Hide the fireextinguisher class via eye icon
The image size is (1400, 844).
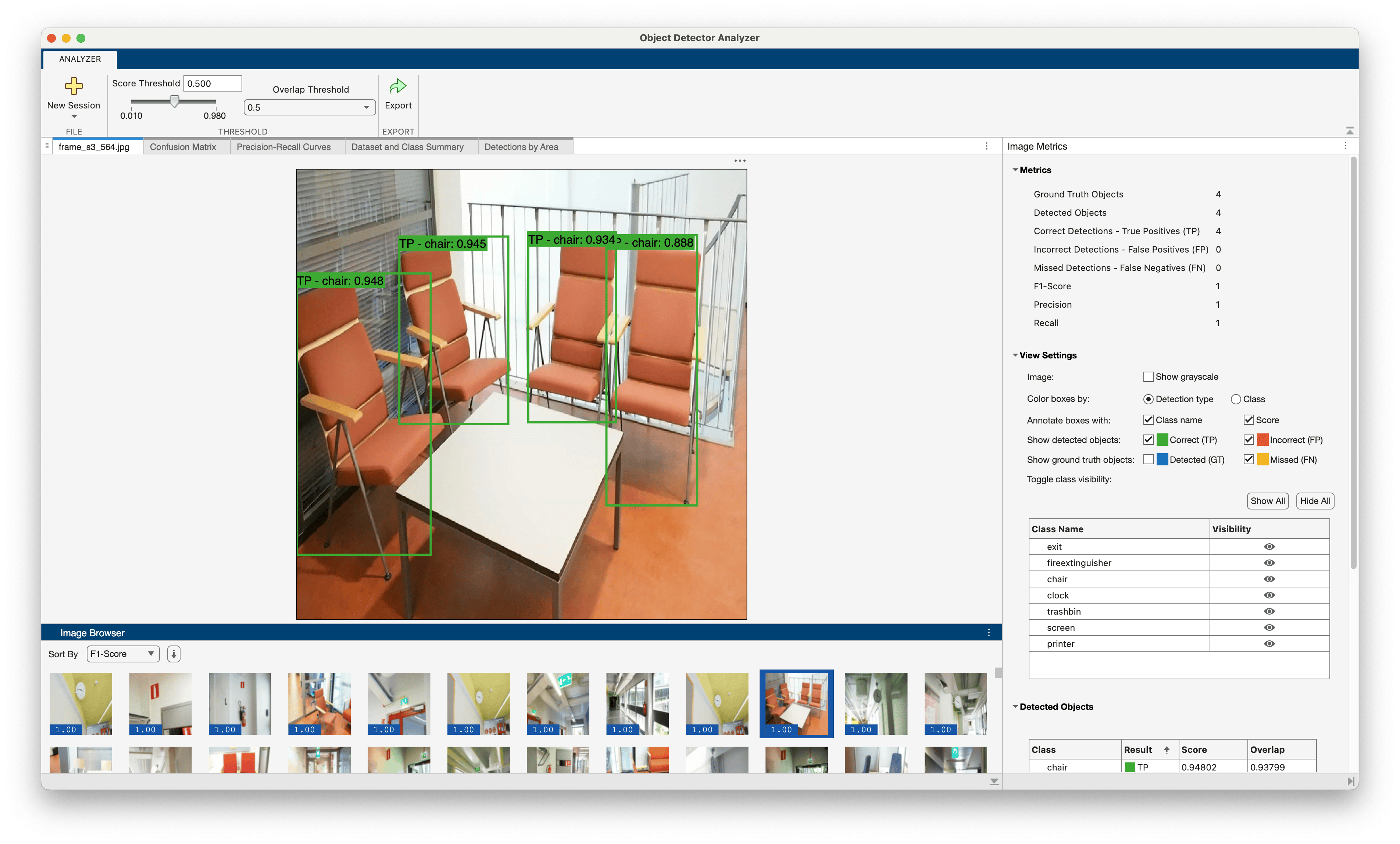1269,563
